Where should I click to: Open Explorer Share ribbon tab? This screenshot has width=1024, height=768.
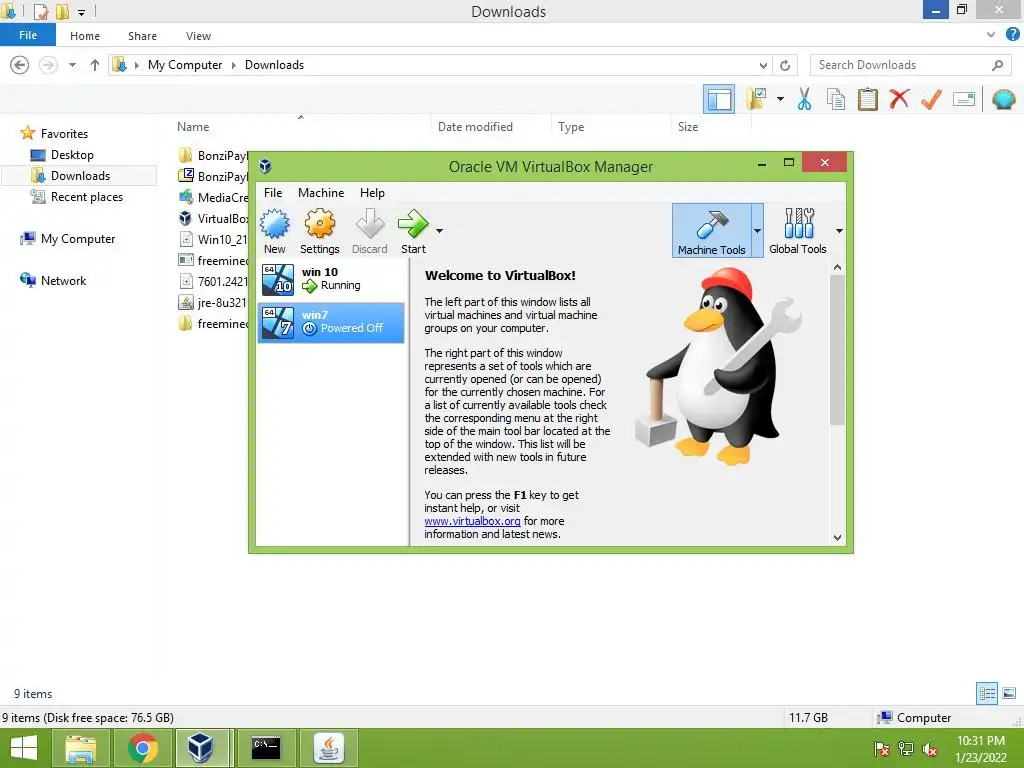pyautogui.click(x=142, y=36)
